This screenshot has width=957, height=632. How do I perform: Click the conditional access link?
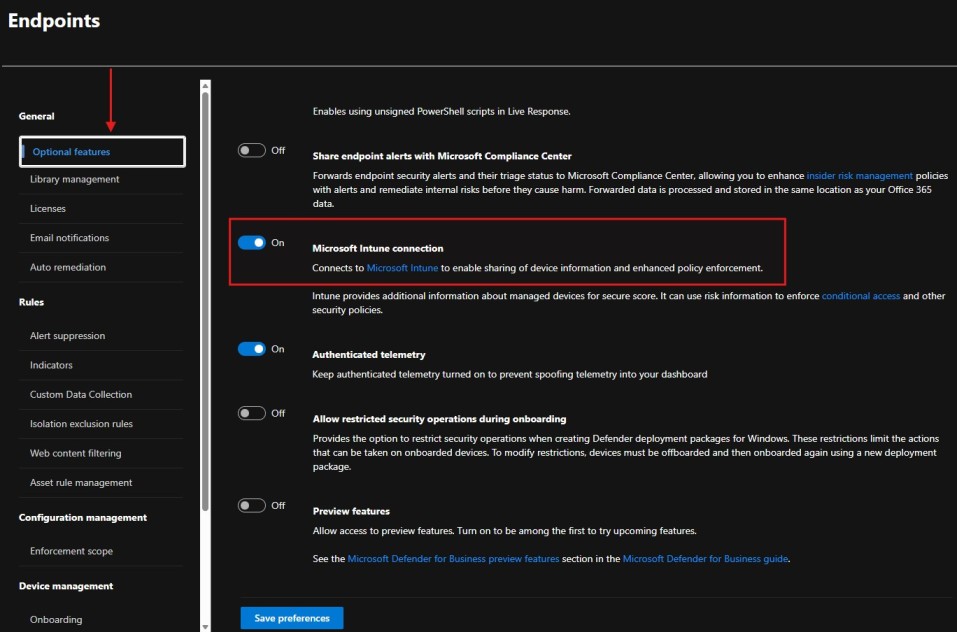click(x=861, y=296)
